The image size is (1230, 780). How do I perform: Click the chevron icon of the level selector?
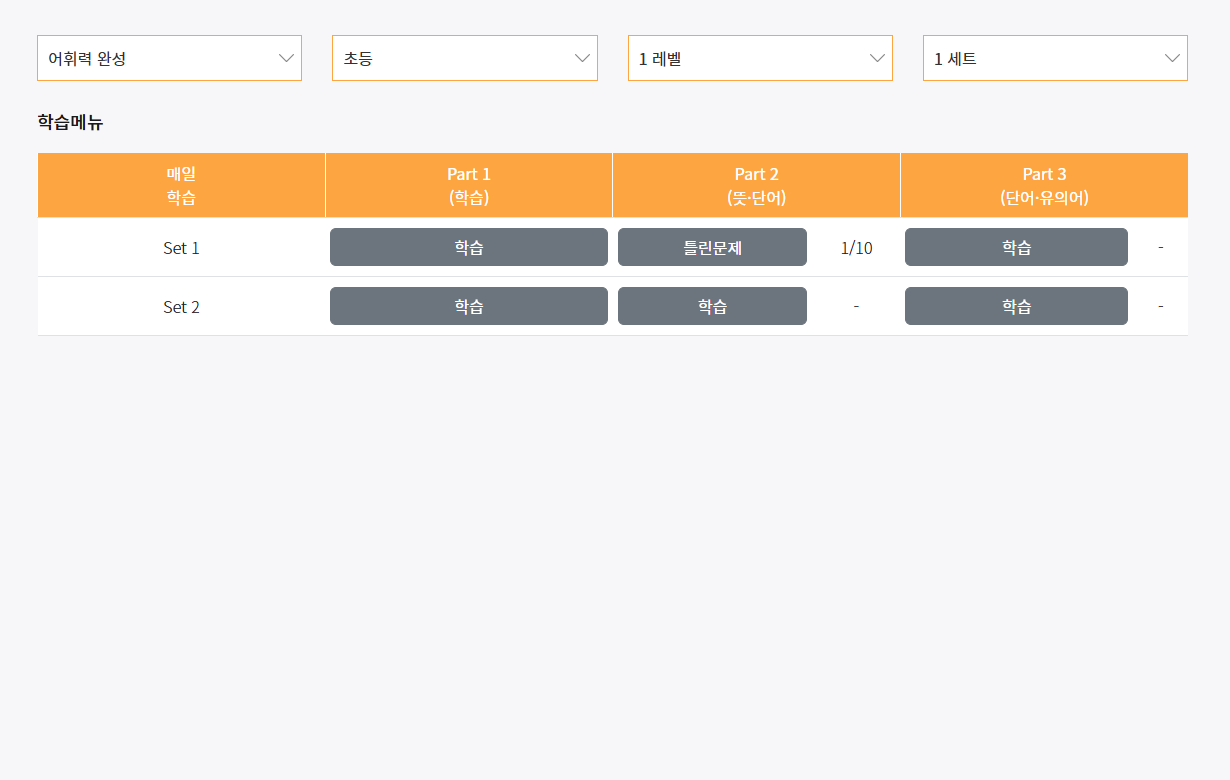point(877,58)
